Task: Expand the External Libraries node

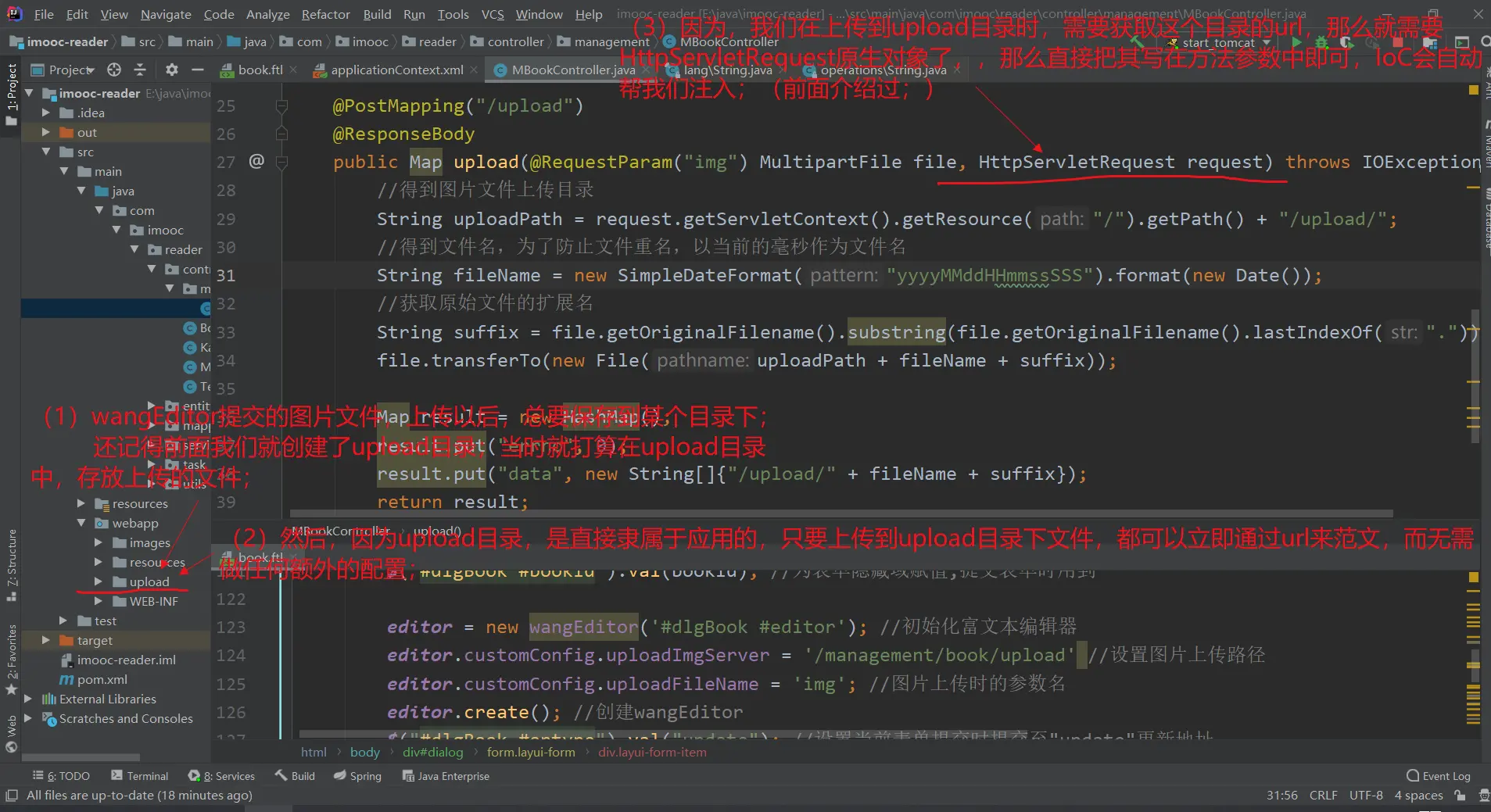Action: (28, 699)
